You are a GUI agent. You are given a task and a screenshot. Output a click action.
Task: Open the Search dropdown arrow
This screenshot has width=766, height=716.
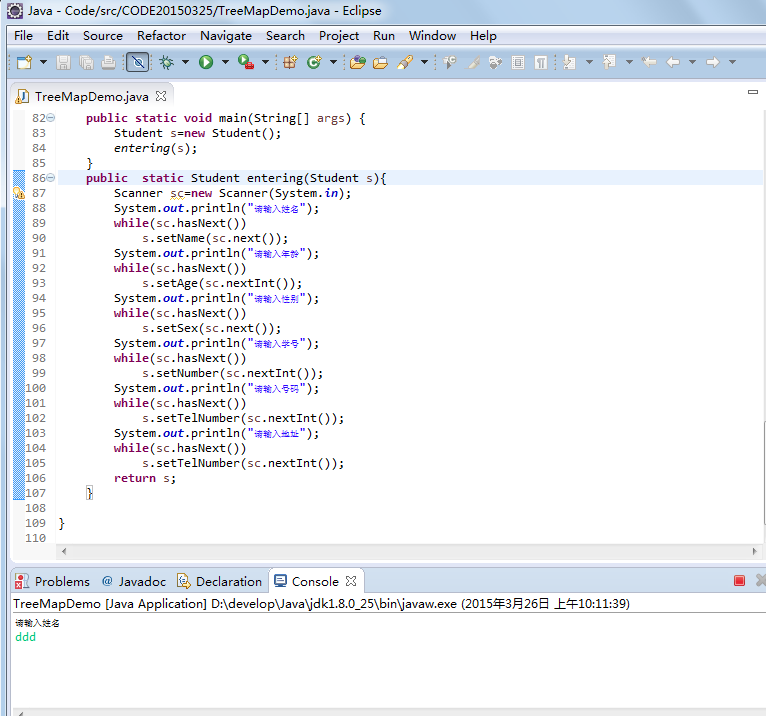tap(425, 63)
